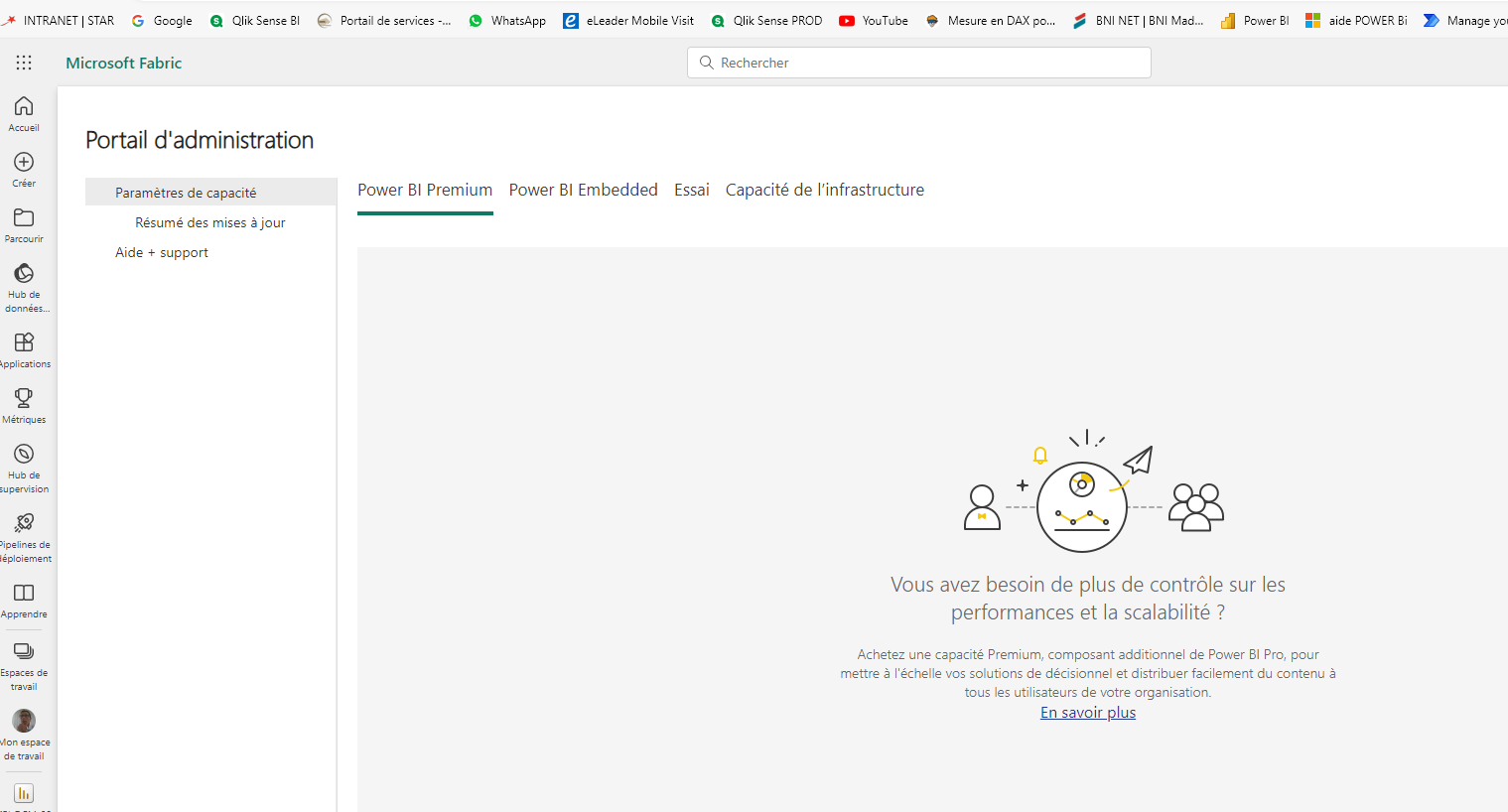The width and height of the screenshot is (1508, 812).
Task: Open Hub de données icon
Action: pyautogui.click(x=24, y=273)
